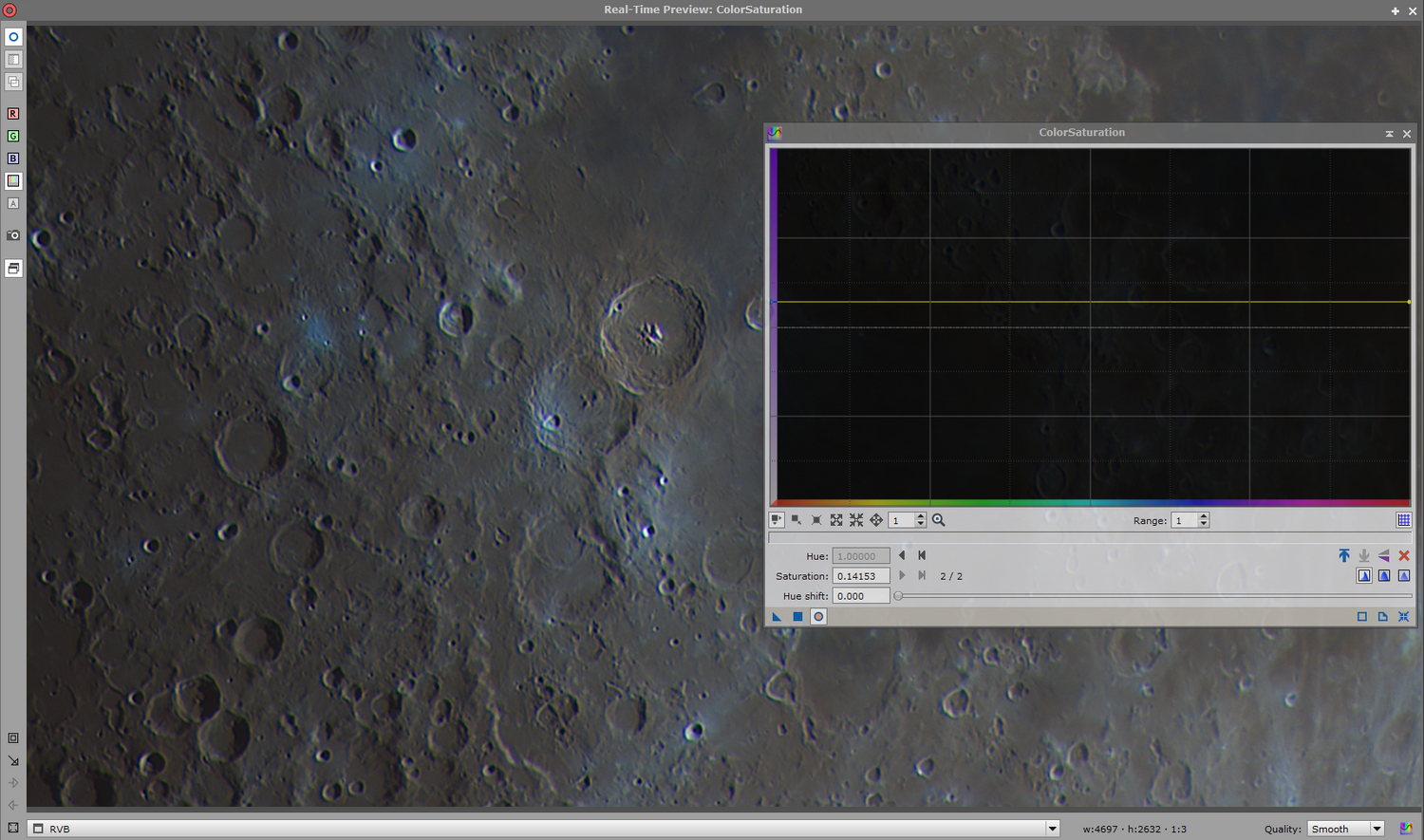Delete the current curve point (red X)
Viewport: 1424px width, 840px height.
click(1404, 556)
